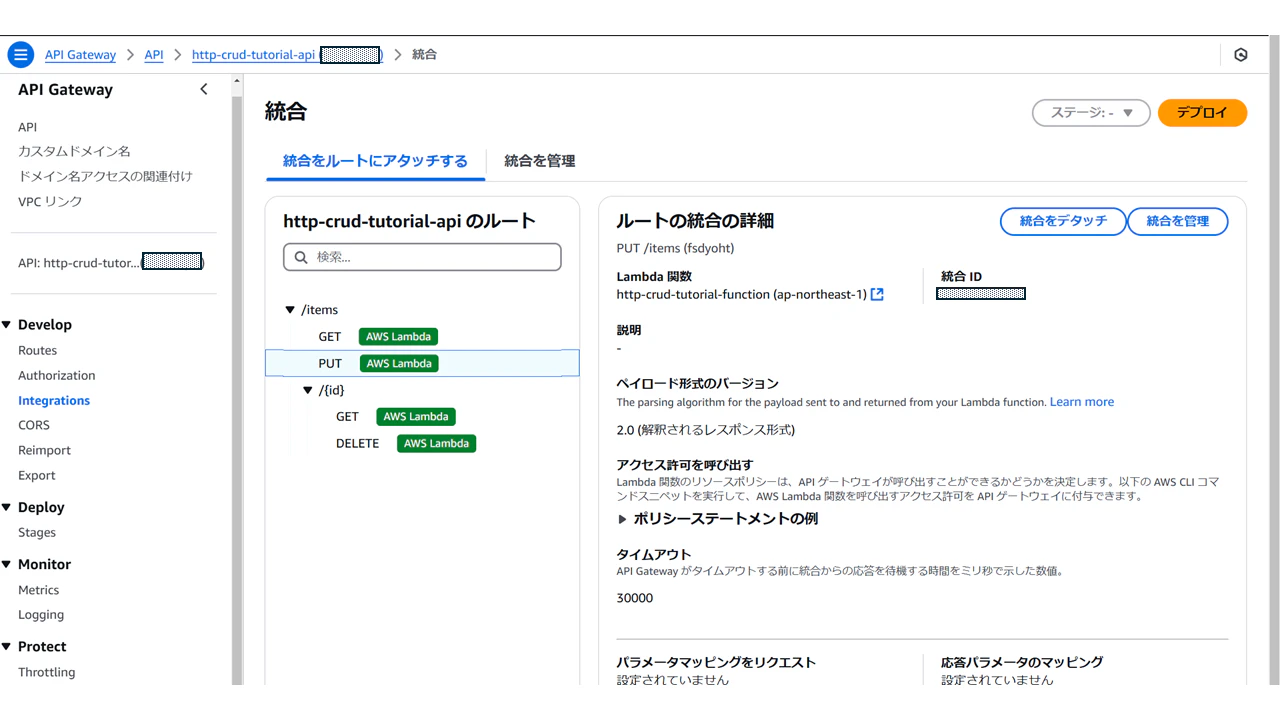
Task: Click the hexagon settings icon at top right
Action: point(1241,55)
